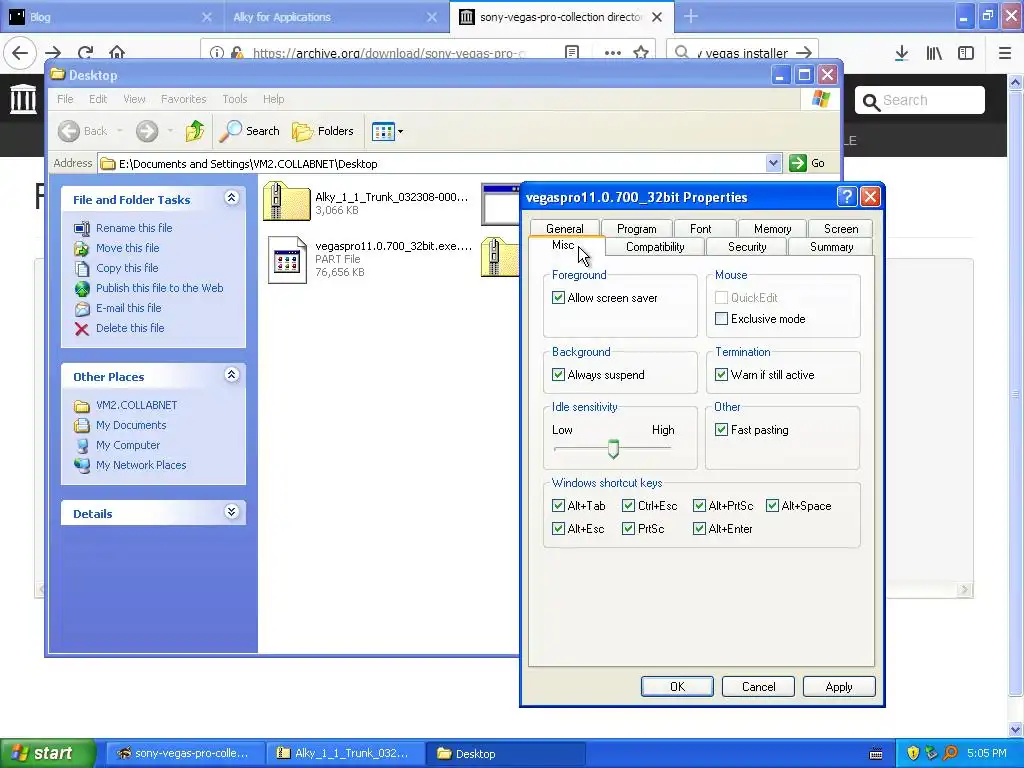Uncheck Ctrl+Esc shortcut key
This screenshot has width=1024, height=768.
(x=629, y=505)
